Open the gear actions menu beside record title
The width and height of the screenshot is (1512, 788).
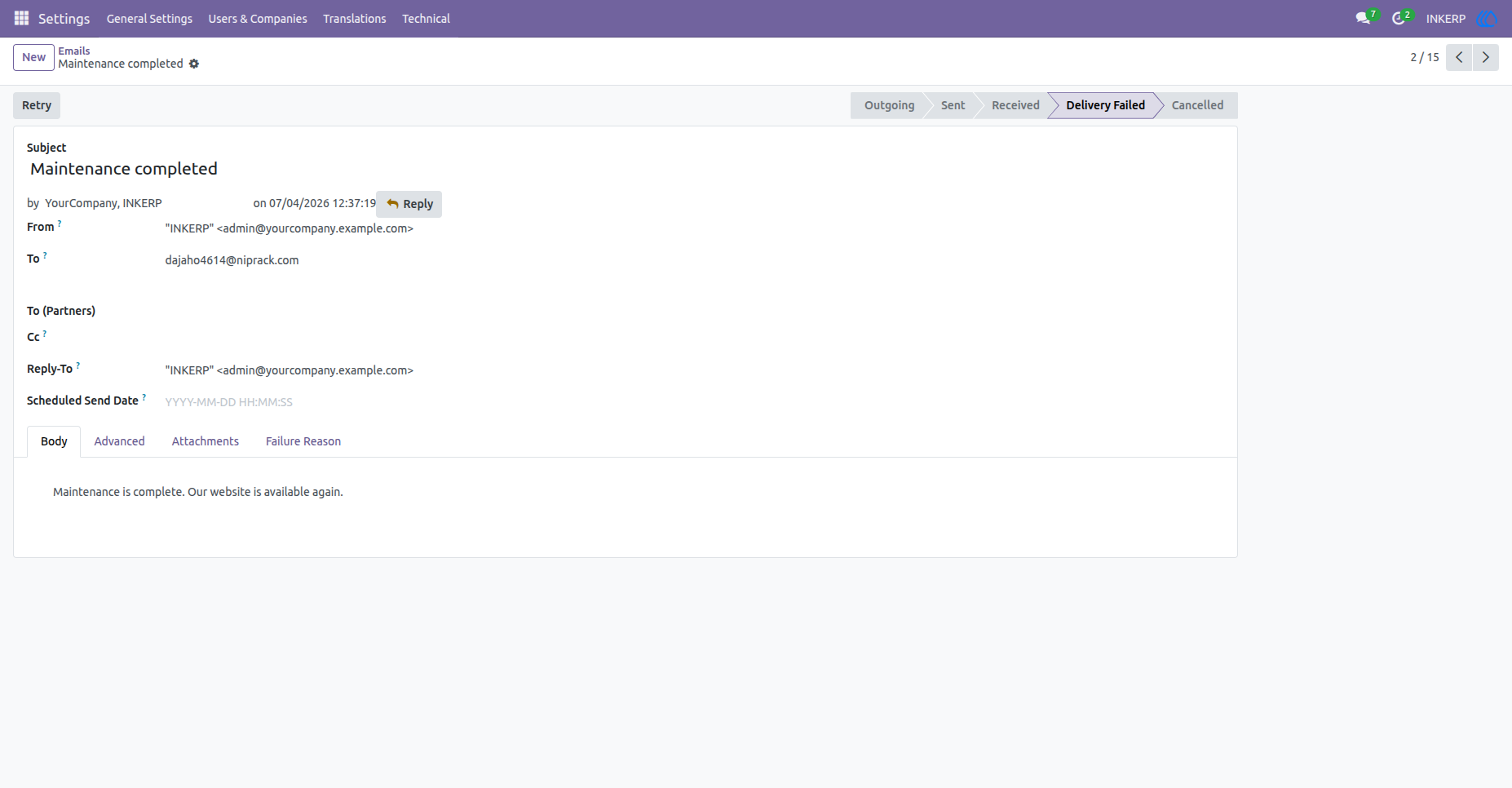pos(194,64)
